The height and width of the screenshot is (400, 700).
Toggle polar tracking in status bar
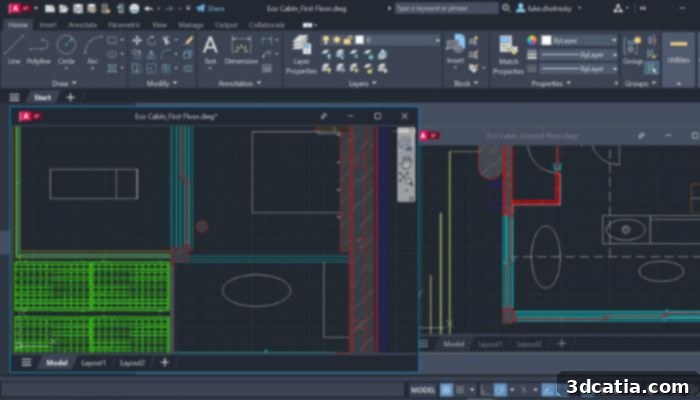[x=500, y=390]
